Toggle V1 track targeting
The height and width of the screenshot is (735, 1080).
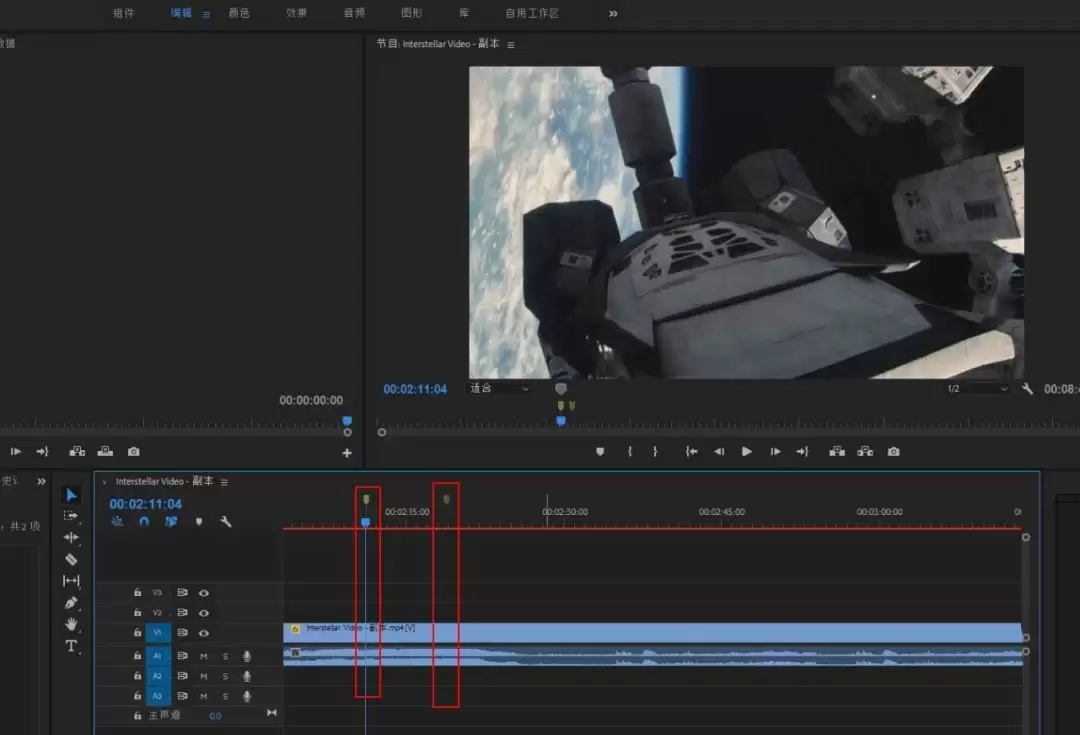(x=158, y=632)
